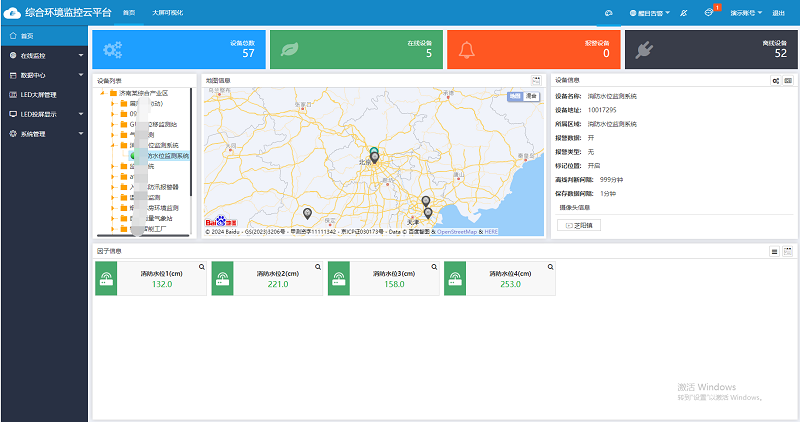The image size is (800, 422).
Task: Click the dashboard gauge icon in top bar
Action: pos(608,13)
